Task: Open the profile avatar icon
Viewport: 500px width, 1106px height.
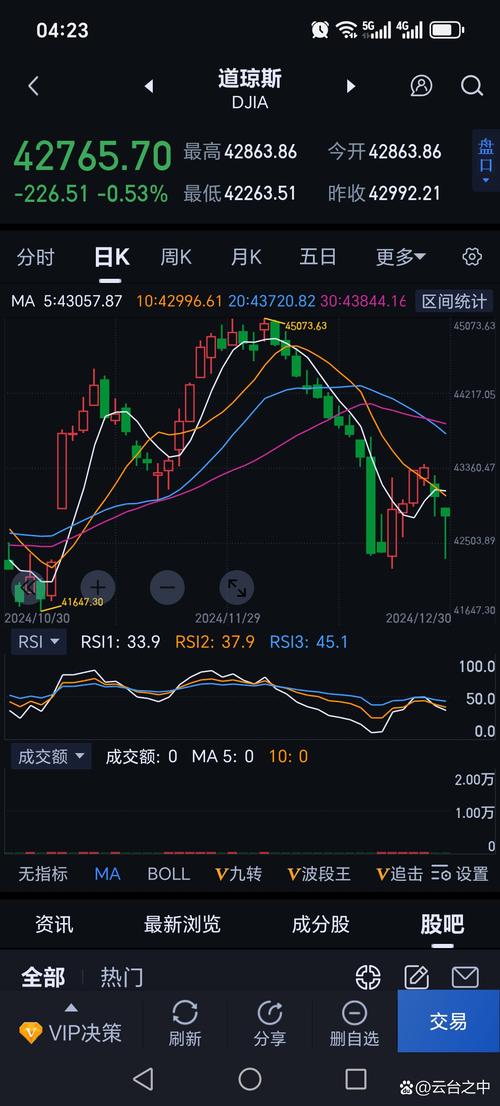Action: (x=421, y=86)
